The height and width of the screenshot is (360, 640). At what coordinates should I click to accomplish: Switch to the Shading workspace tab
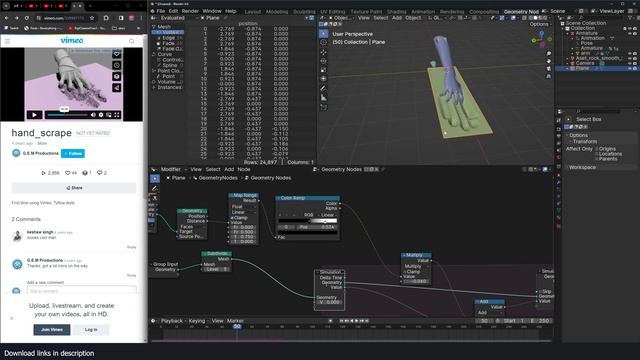(396, 12)
